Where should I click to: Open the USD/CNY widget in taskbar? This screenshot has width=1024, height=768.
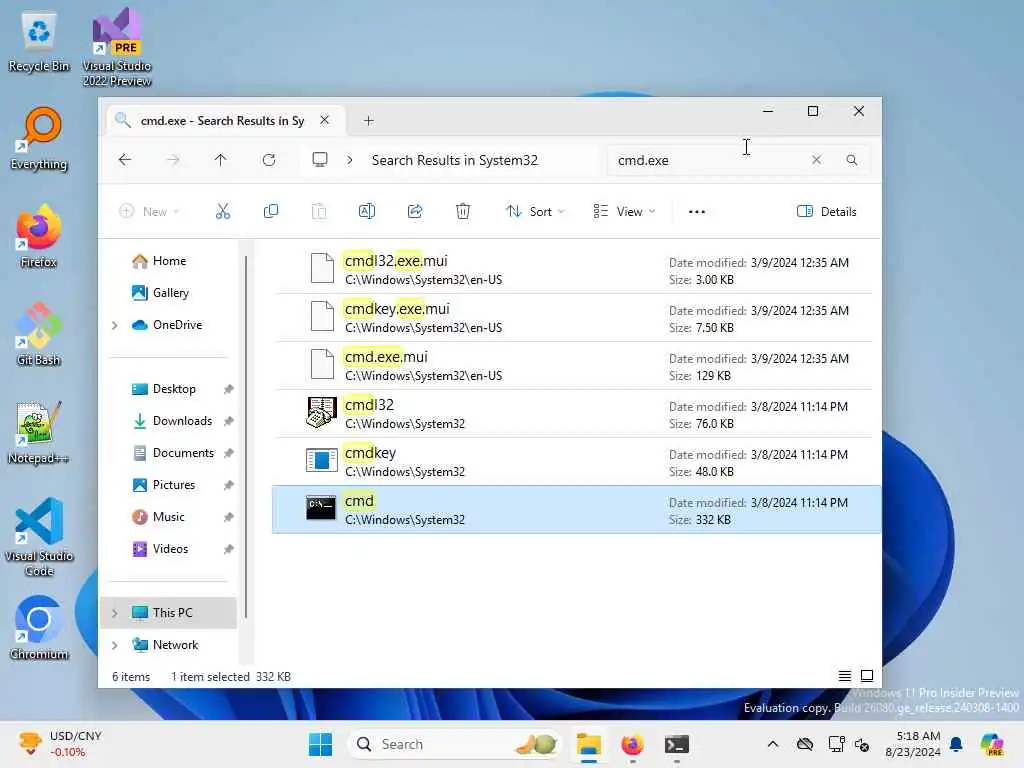pos(60,744)
